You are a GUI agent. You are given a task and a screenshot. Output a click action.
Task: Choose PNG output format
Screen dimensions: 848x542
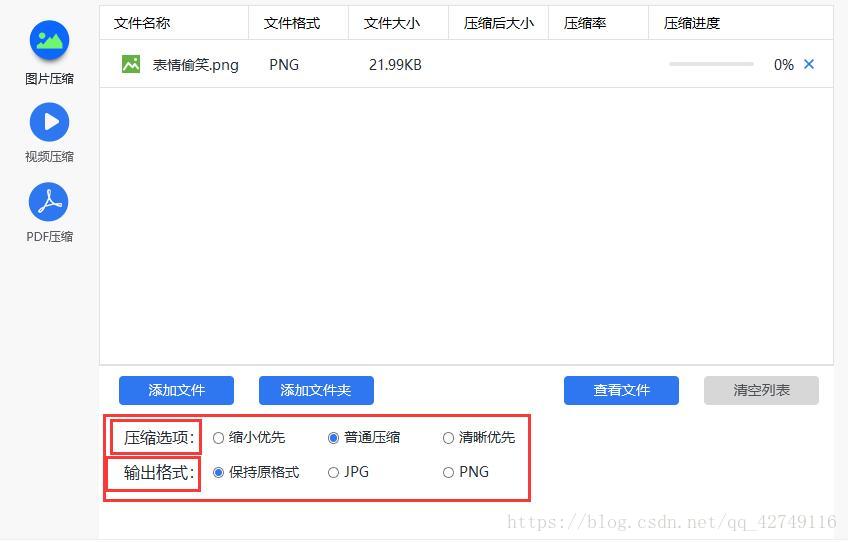click(466, 472)
